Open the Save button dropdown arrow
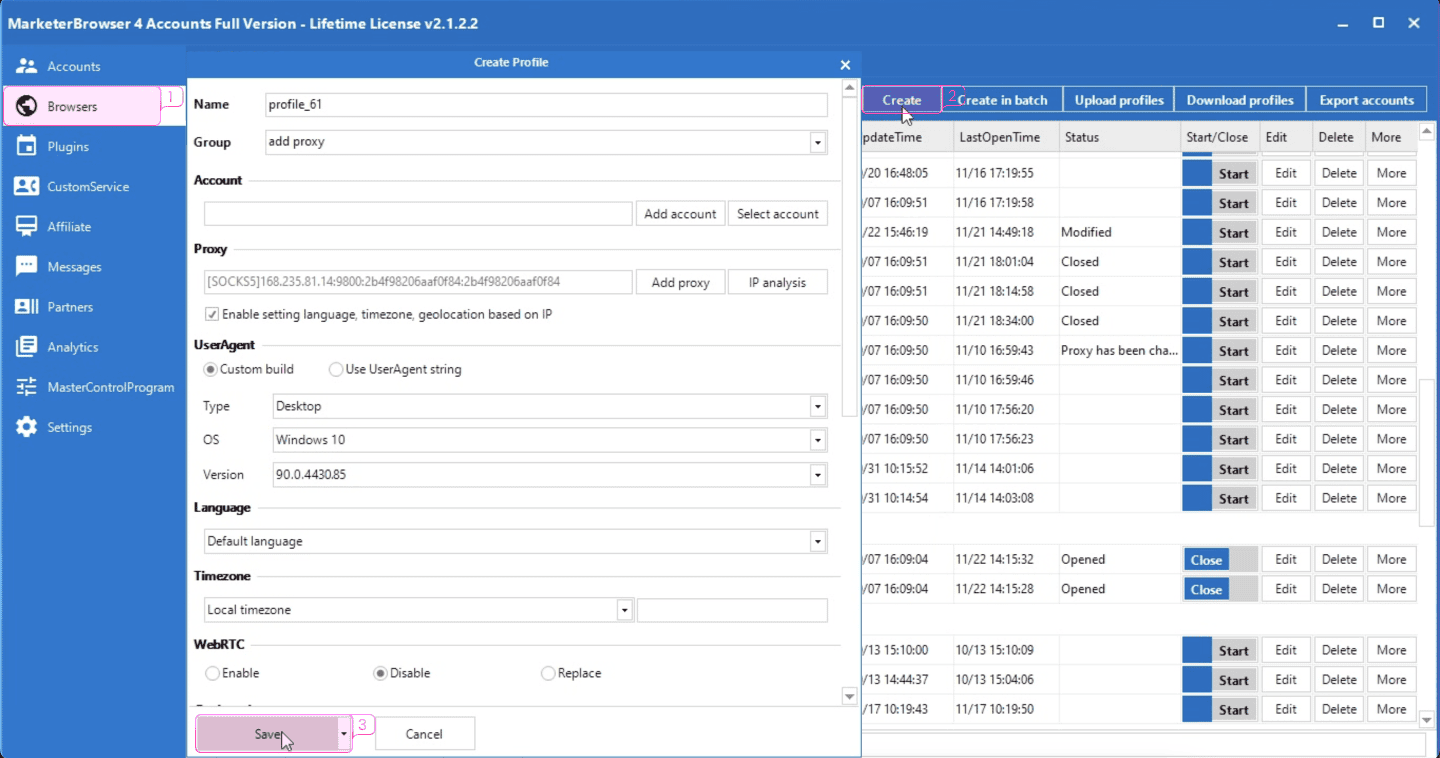This screenshot has height=758, width=1440. click(344, 734)
